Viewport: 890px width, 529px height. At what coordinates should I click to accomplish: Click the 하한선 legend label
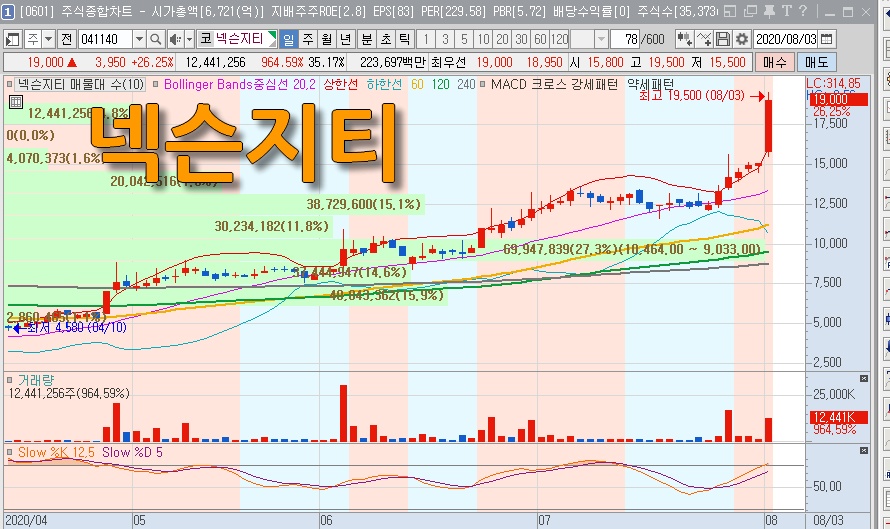click(384, 85)
